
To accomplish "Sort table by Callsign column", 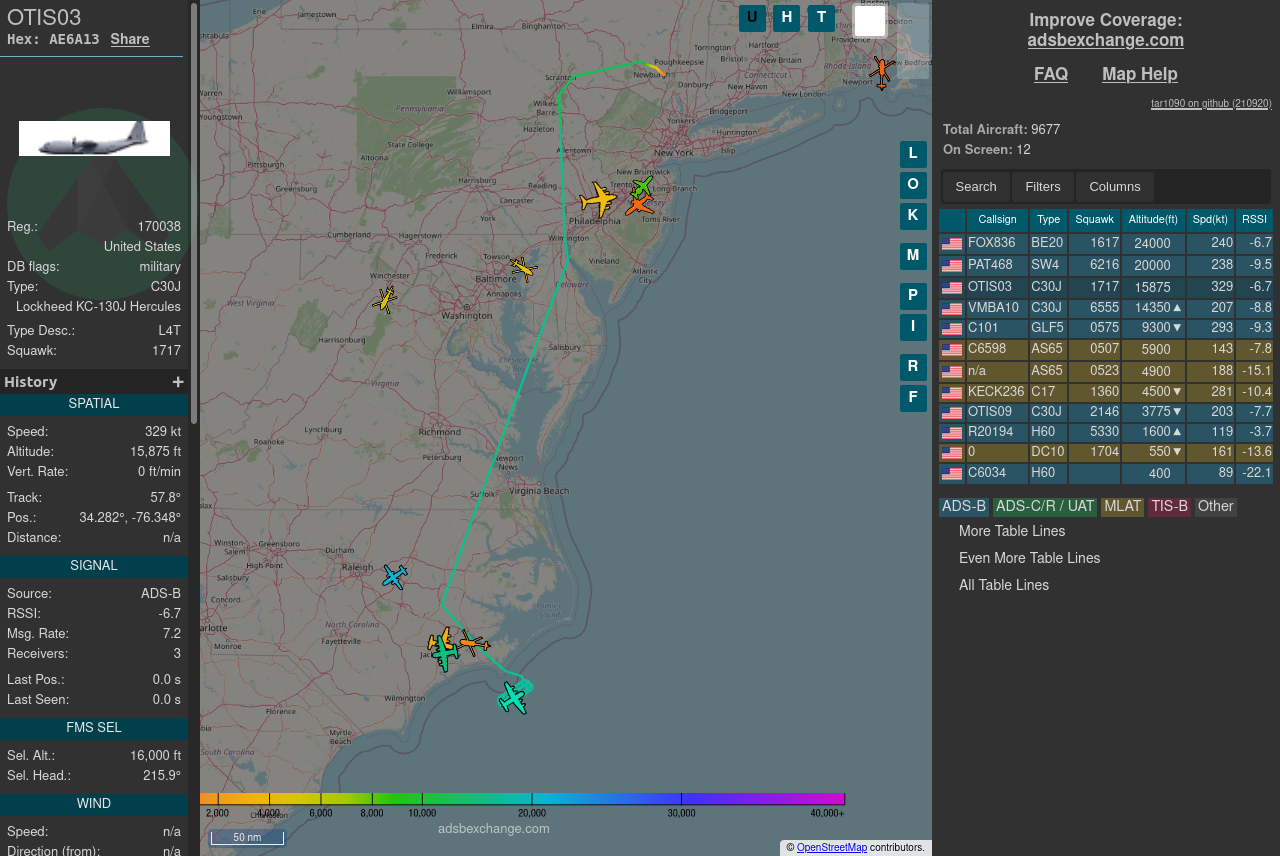I will pyautogui.click(x=997, y=220).
